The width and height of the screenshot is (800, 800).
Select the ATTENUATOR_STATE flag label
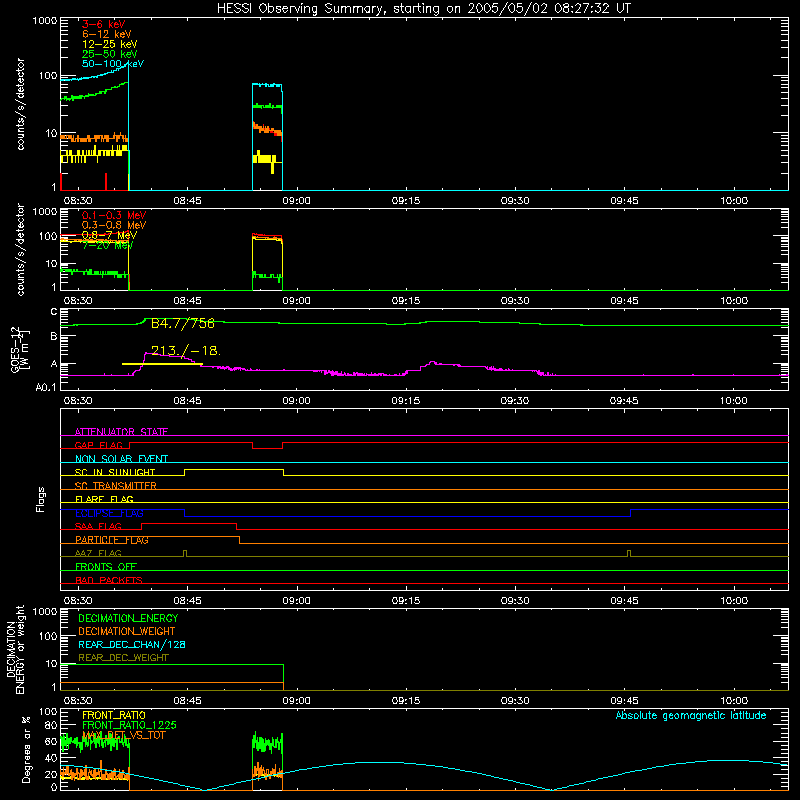point(121,432)
